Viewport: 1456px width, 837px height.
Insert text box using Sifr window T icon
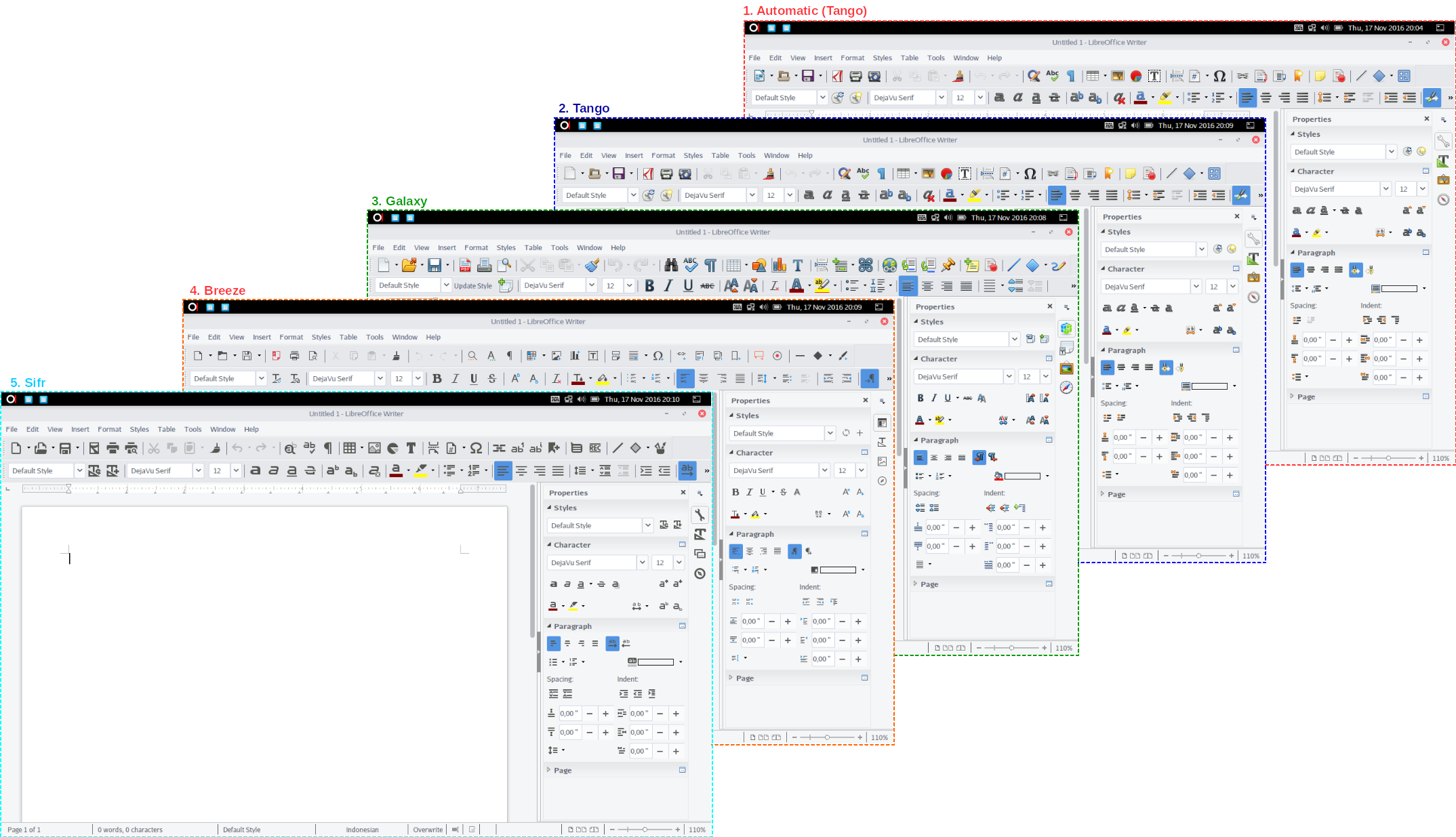(x=411, y=448)
